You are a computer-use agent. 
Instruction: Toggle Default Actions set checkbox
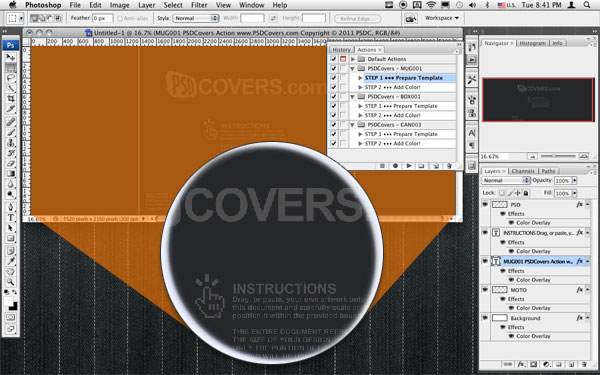pyautogui.click(x=333, y=59)
